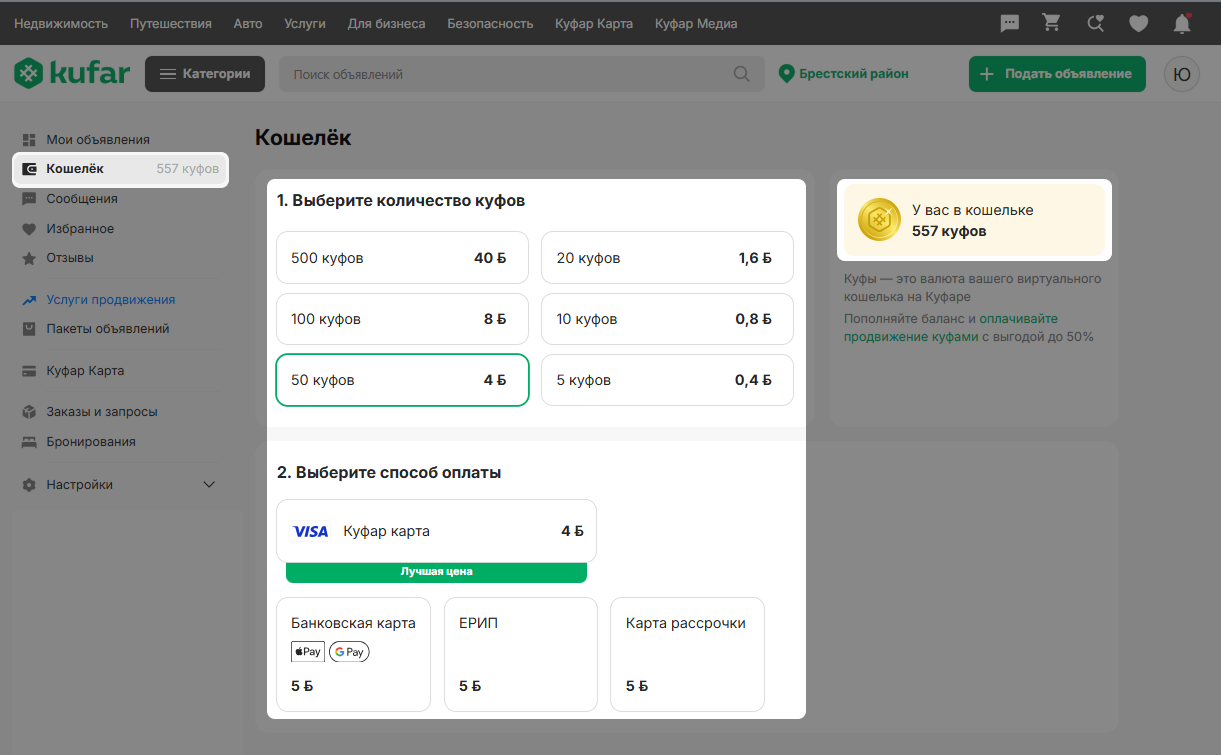The width and height of the screenshot is (1221, 755).
Task: Open favorites heart icon in top bar
Action: pyautogui.click(x=1138, y=23)
